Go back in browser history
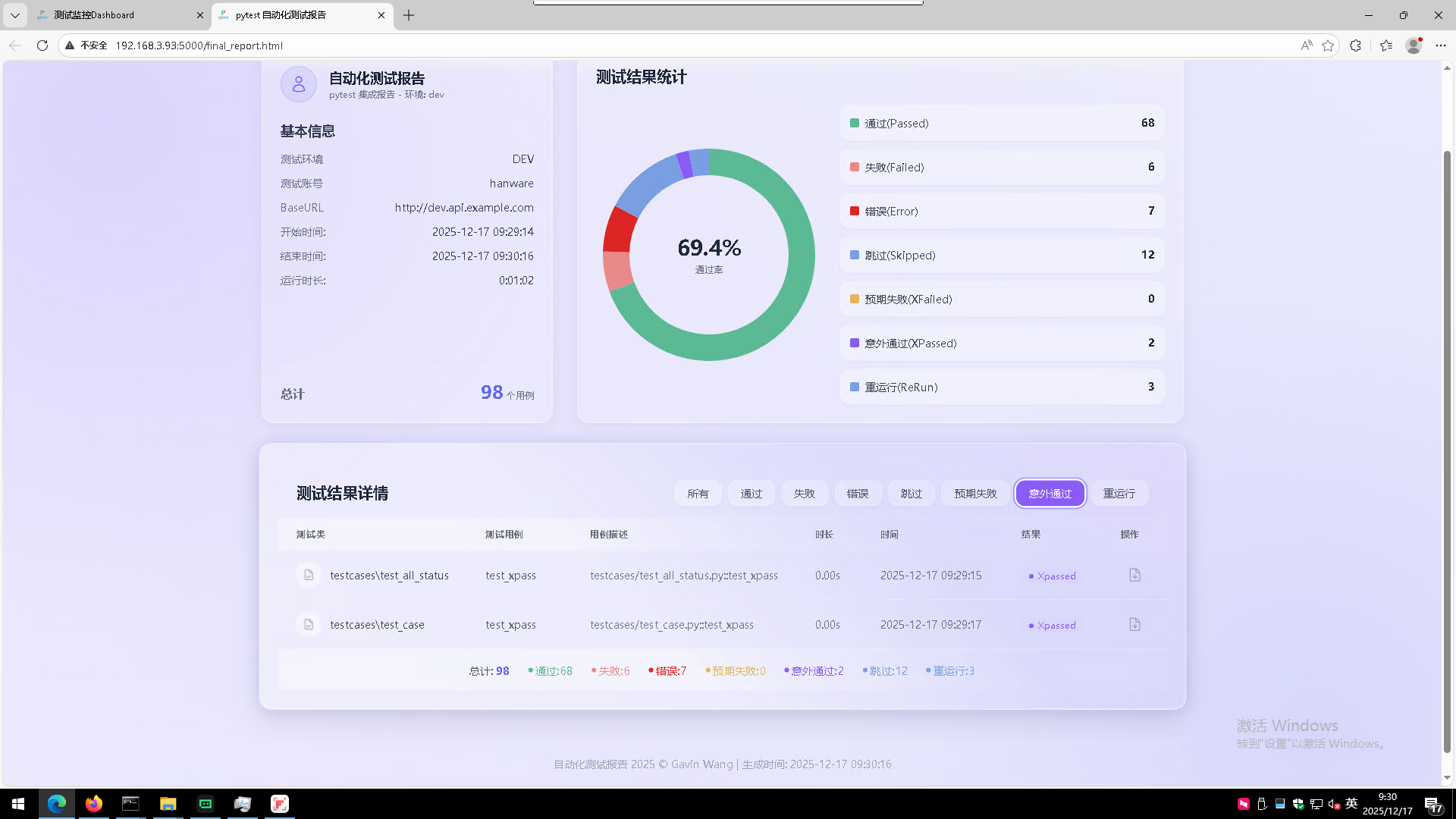This screenshot has width=1456, height=819. coord(15,45)
